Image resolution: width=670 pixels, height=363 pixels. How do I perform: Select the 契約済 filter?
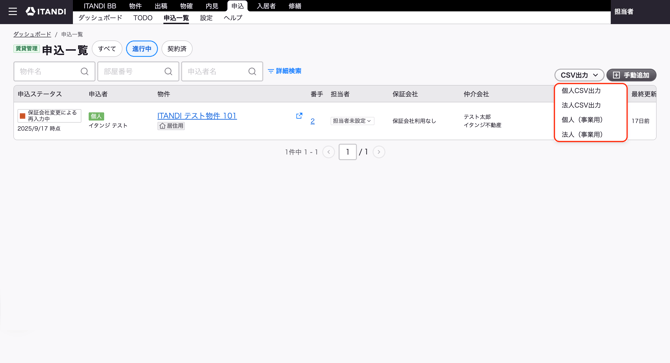(177, 49)
